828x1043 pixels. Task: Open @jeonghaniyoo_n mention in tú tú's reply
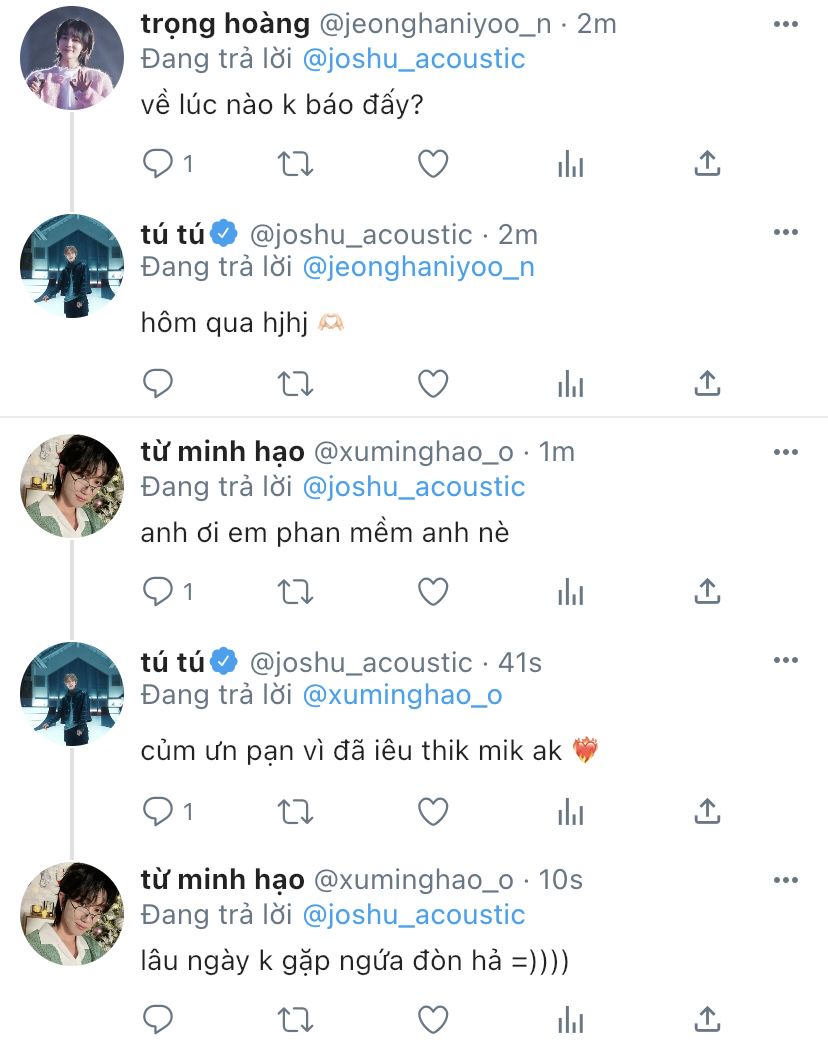pos(417,267)
